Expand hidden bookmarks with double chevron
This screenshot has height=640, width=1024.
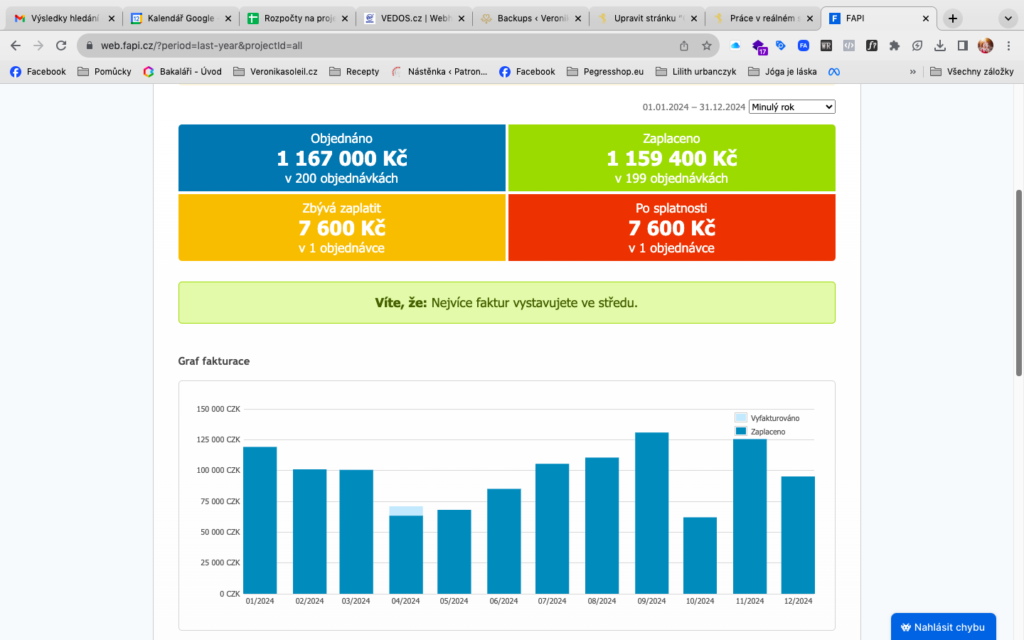coord(912,71)
